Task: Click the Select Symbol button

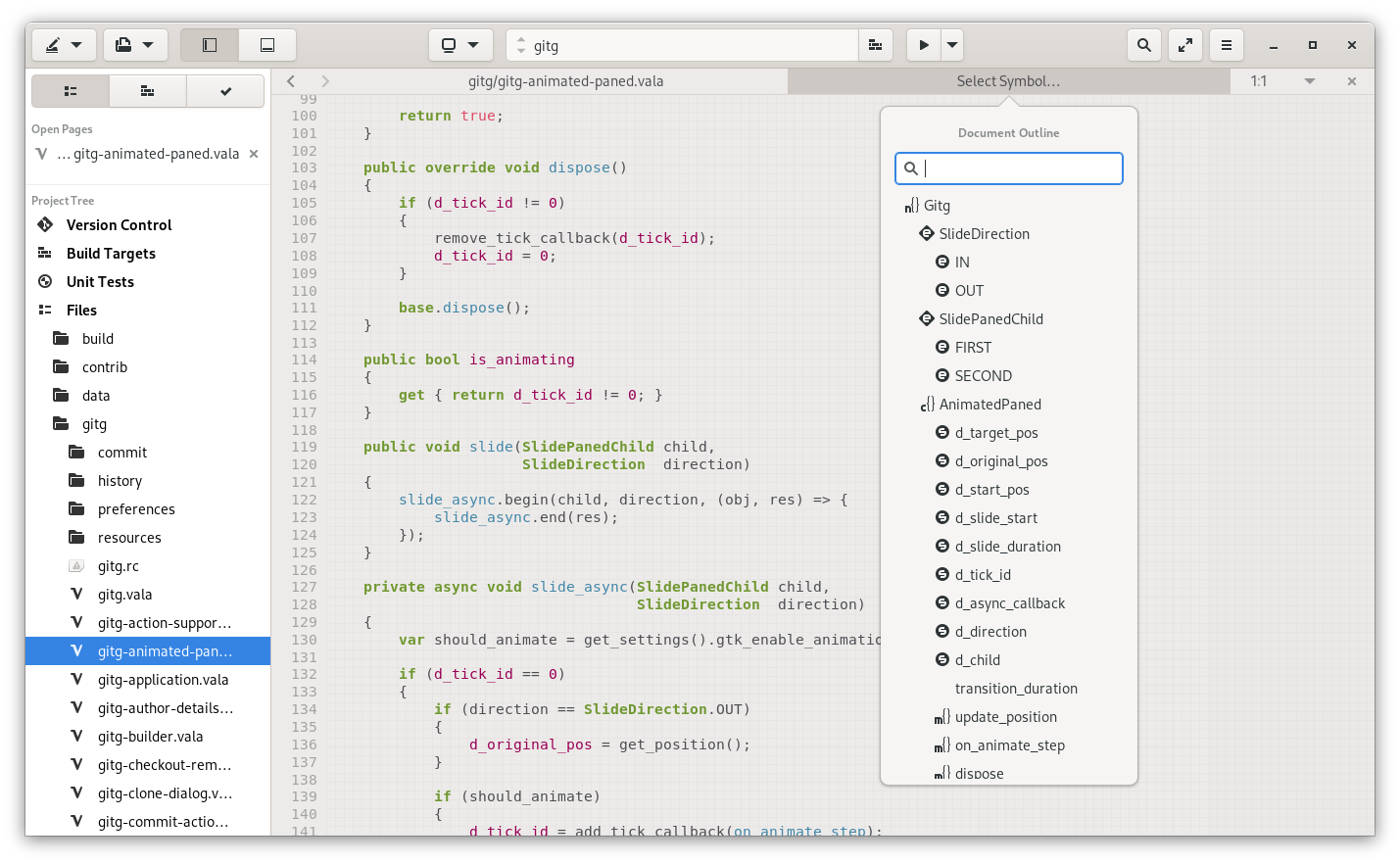Action: point(1008,81)
